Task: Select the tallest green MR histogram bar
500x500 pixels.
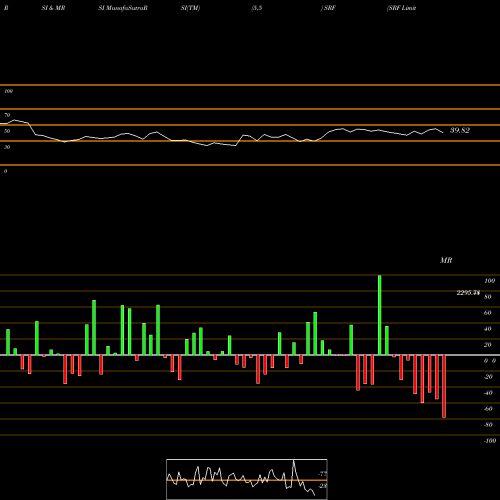Action: [380, 315]
